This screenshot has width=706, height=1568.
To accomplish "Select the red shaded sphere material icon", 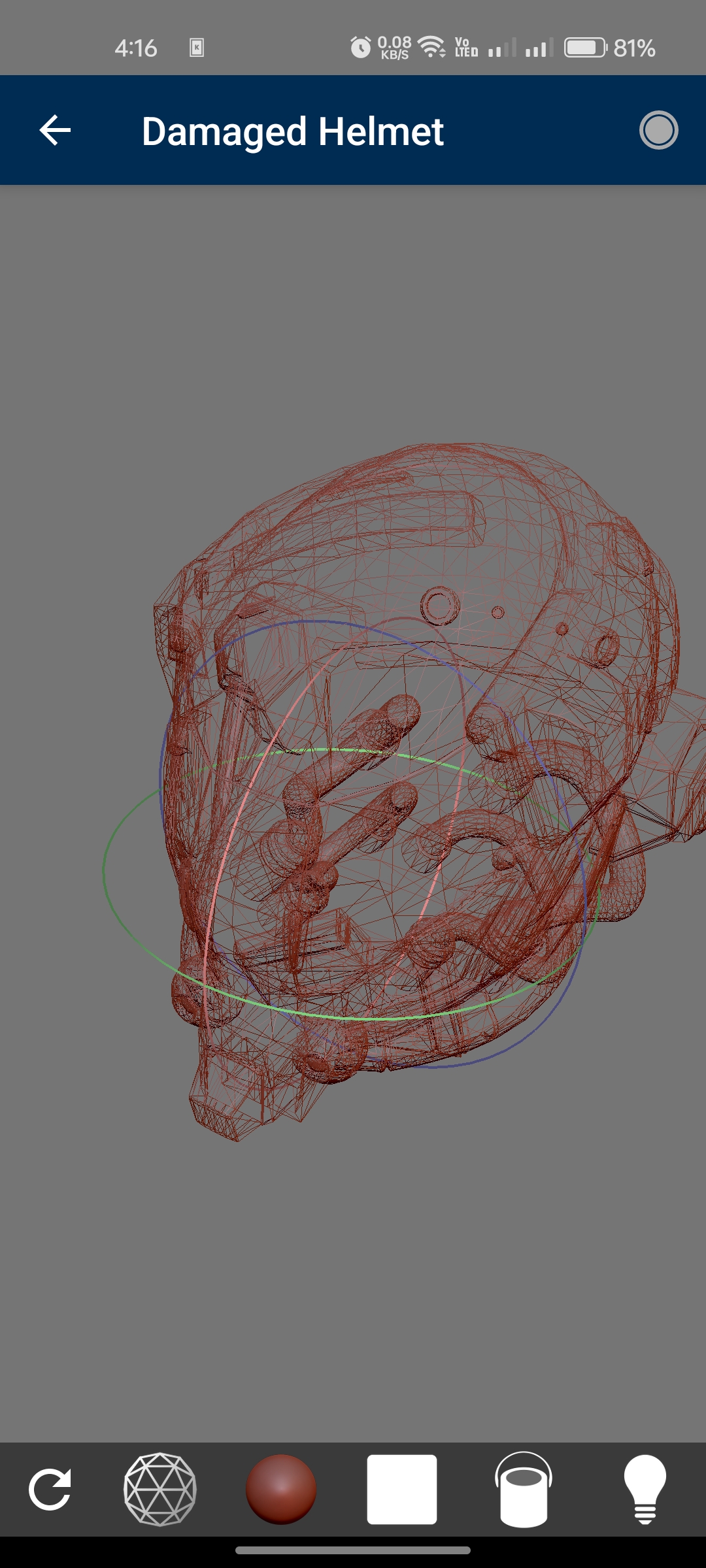I will [x=281, y=1490].
